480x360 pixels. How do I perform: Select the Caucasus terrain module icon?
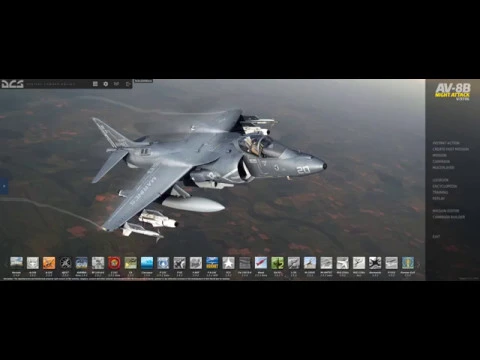pos(147,263)
